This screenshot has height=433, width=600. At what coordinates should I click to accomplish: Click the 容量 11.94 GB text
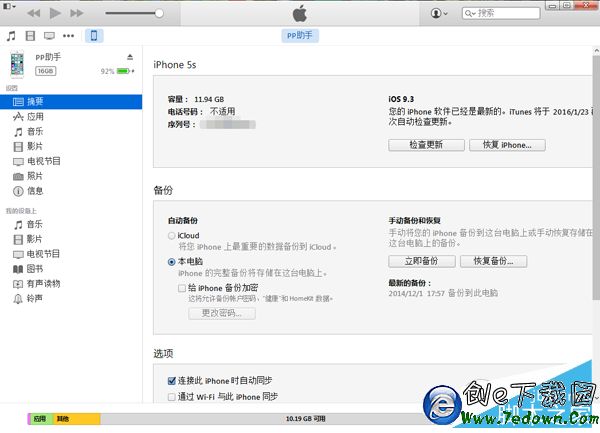tap(196, 99)
